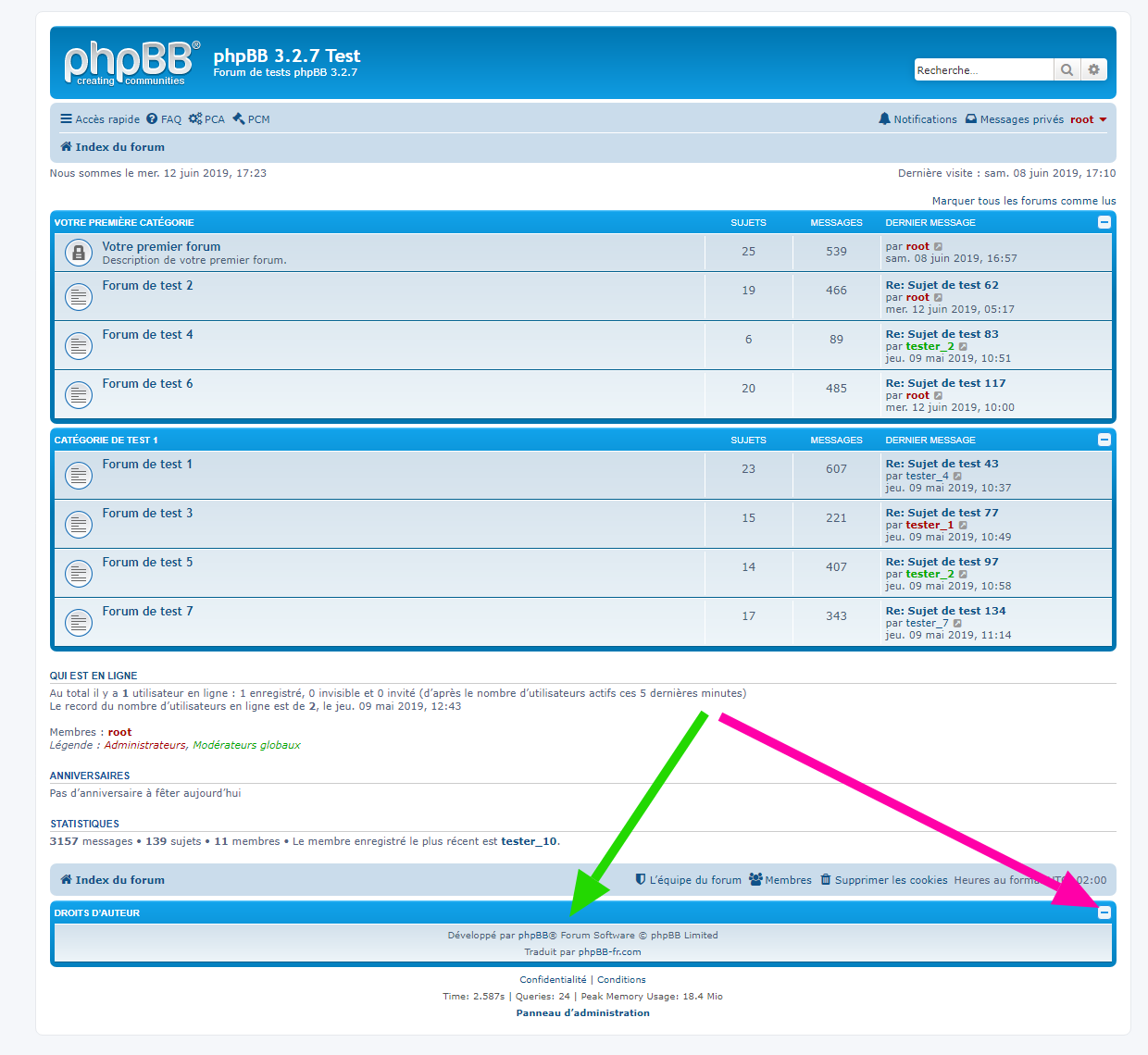Open Forum de test 6
Viewport: 1148px width, 1055px height.
[147, 383]
